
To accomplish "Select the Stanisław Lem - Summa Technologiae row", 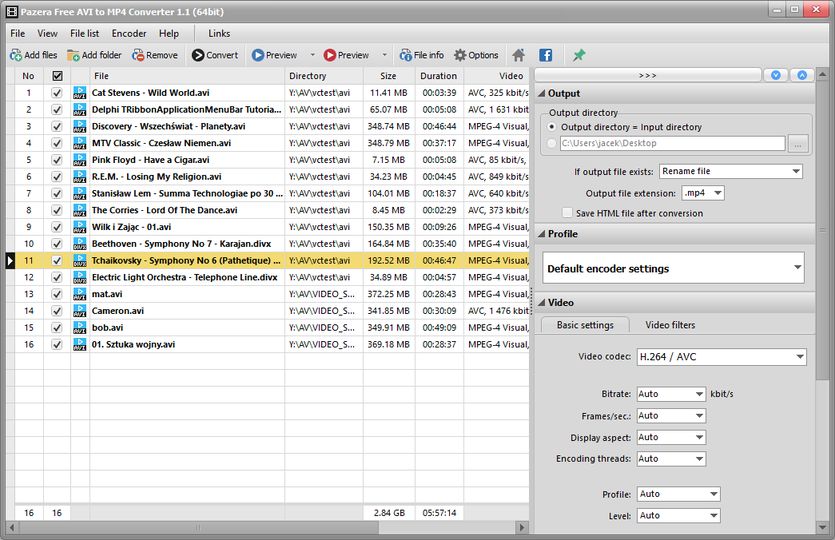I will (x=272, y=194).
